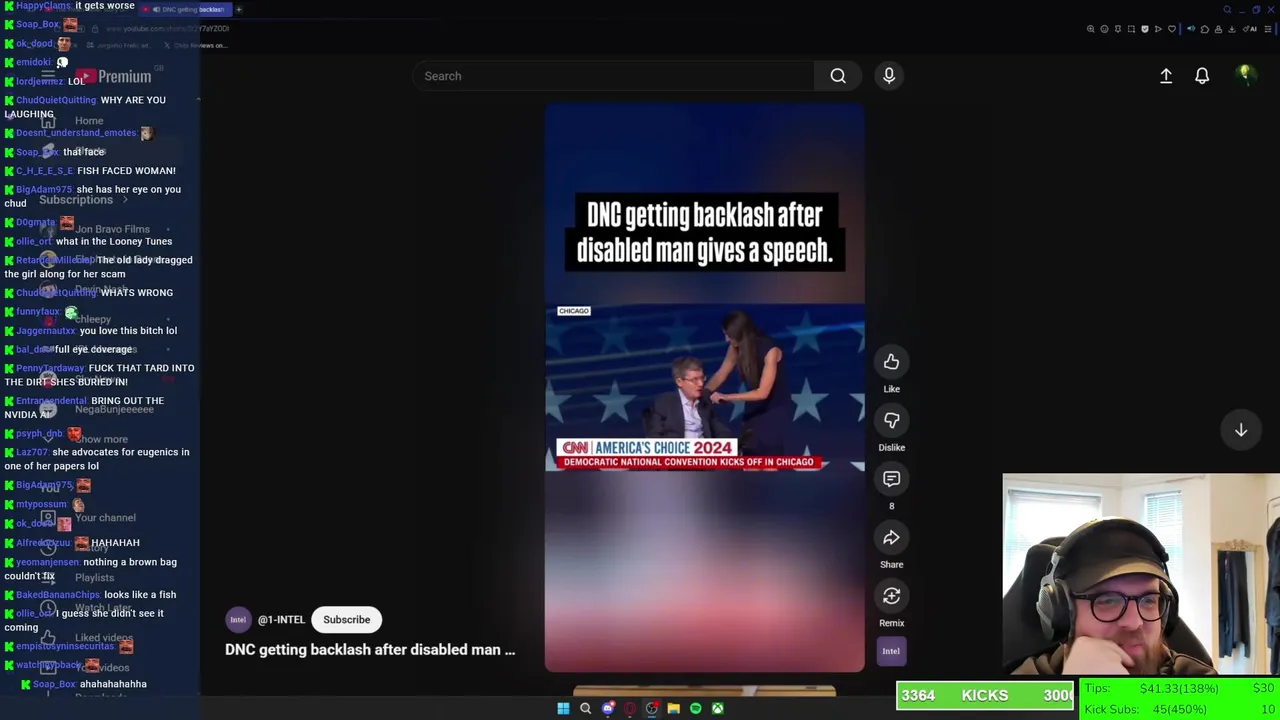The width and height of the screenshot is (1280, 720).
Task: Go to Home in YouTube sidebar
Action: pyautogui.click(x=89, y=121)
